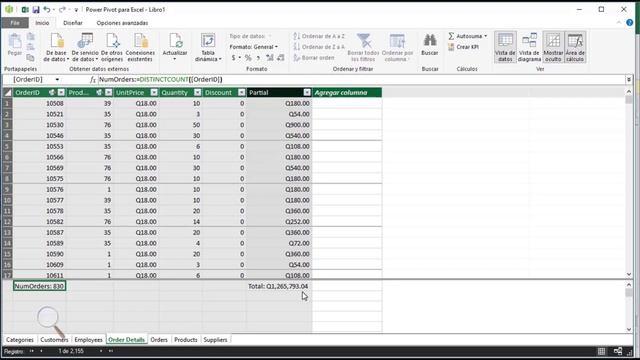This screenshot has height=360, width=640.
Task: Expand the Autosuma dropdown arrow
Action: 485,36
